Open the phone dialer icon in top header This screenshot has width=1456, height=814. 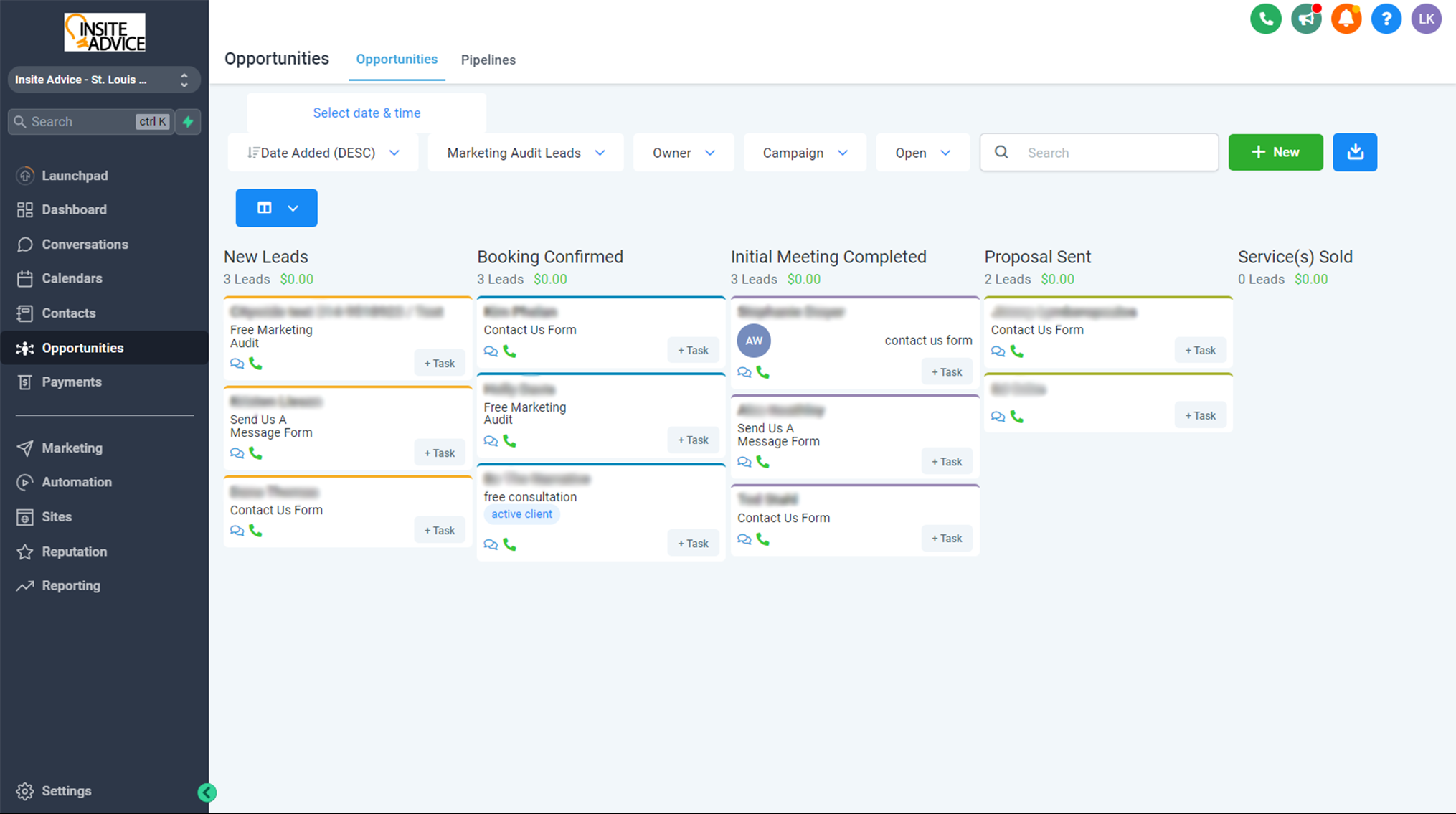click(x=1265, y=19)
